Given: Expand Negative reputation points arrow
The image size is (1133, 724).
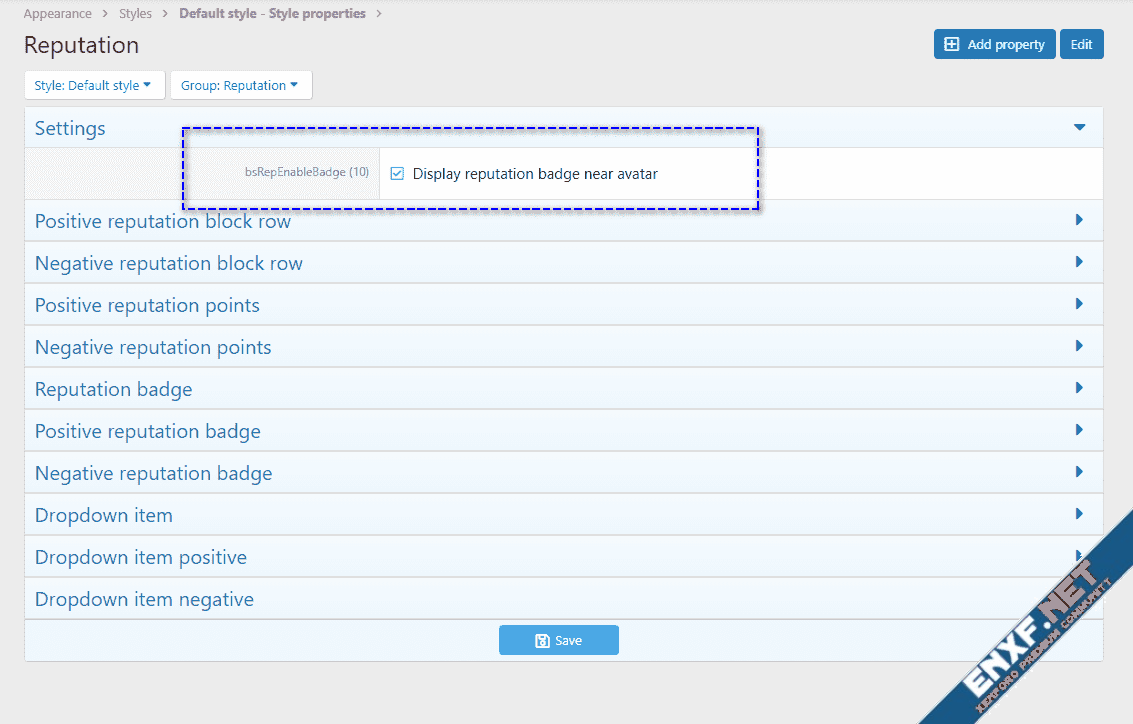Looking at the screenshot, I should point(1079,345).
